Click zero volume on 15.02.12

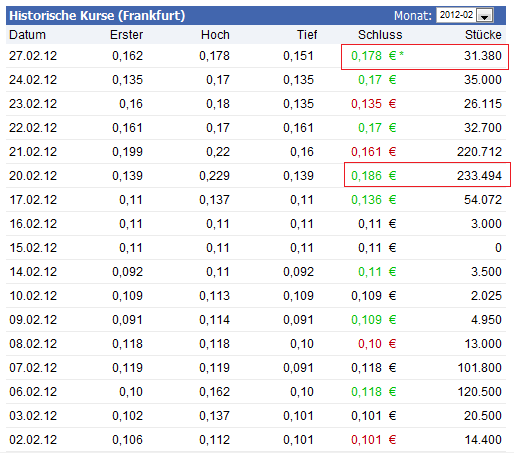click(498, 248)
